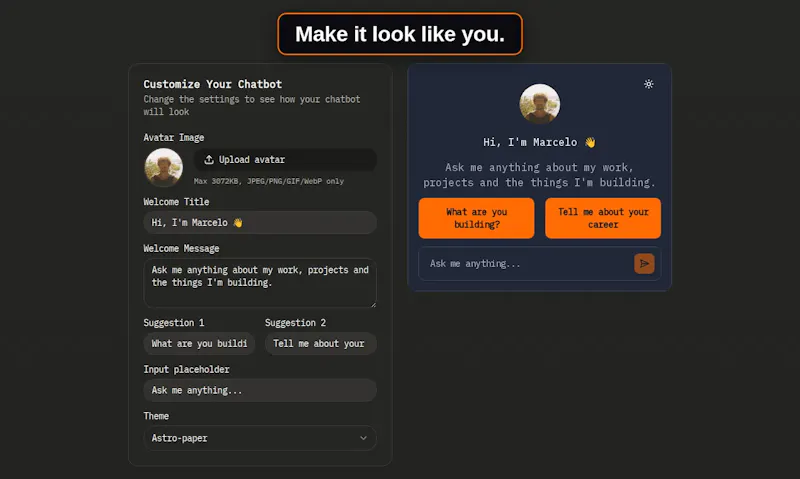Click the 'Hi, I'm Marcelo' preview greeting

tap(539, 142)
